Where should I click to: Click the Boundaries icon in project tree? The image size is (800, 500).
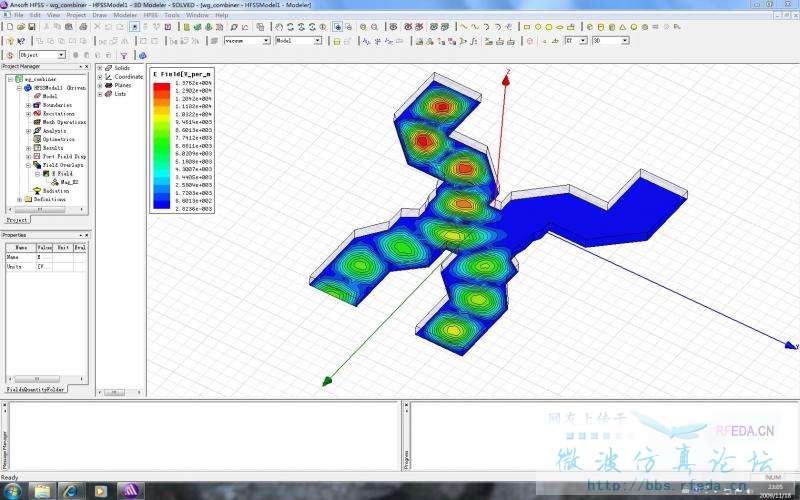(x=37, y=105)
